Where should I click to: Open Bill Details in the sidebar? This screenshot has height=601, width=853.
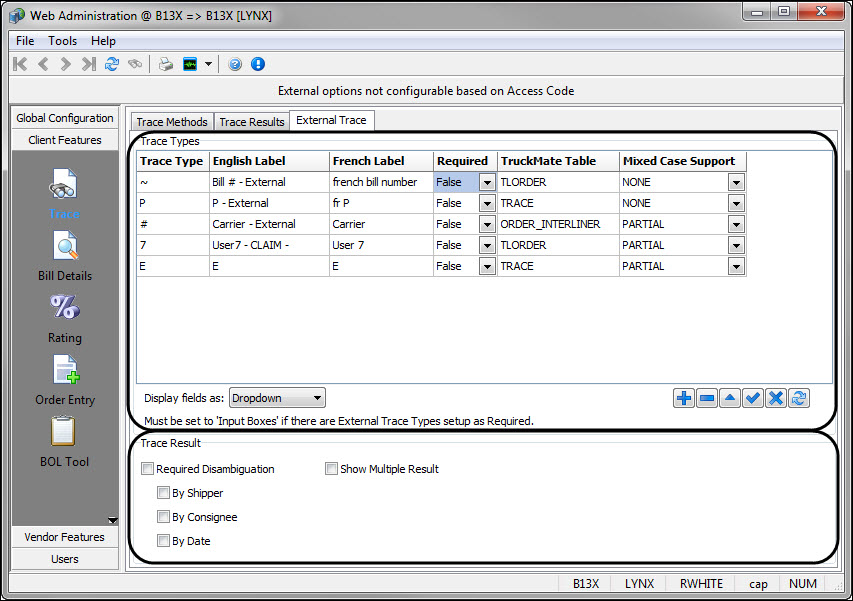point(65,256)
